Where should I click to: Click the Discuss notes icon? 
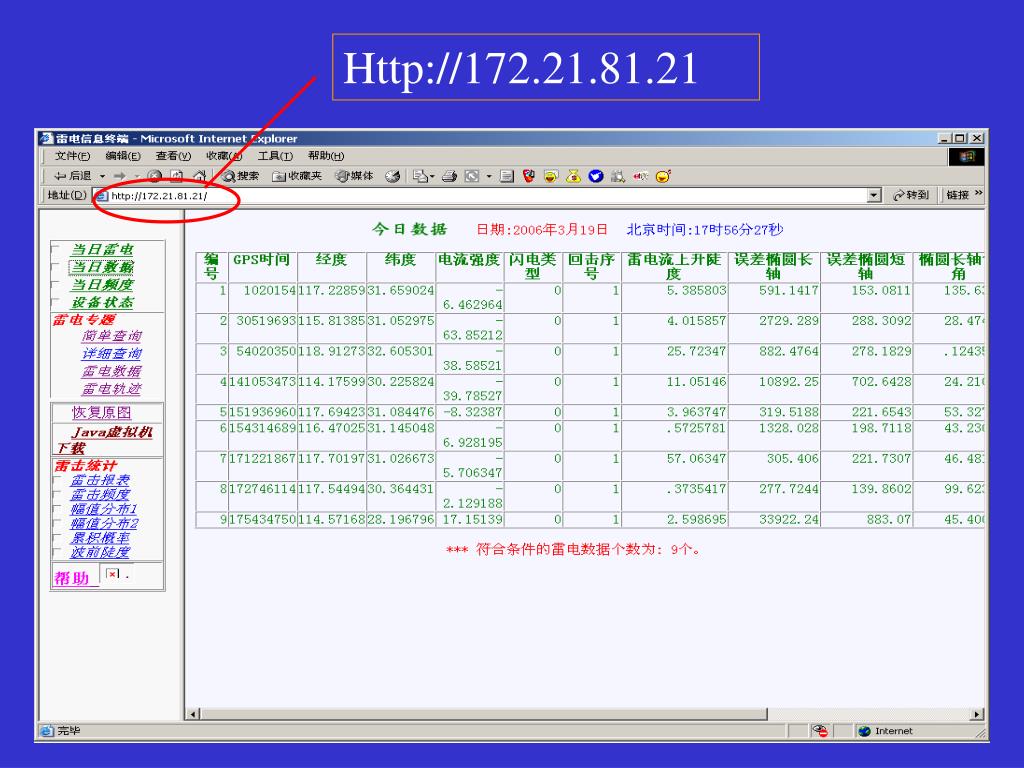(x=507, y=176)
